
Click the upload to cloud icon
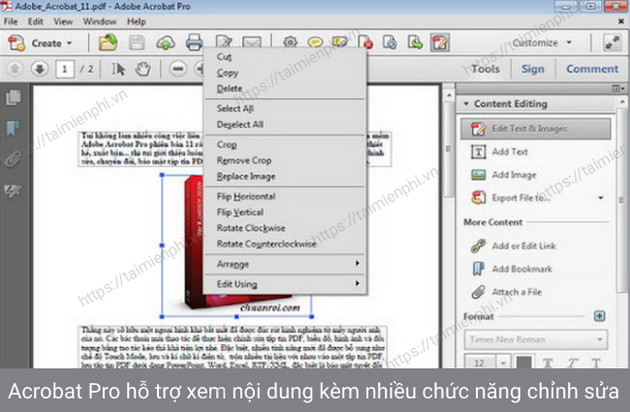pyautogui.click(x=166, y=43)
